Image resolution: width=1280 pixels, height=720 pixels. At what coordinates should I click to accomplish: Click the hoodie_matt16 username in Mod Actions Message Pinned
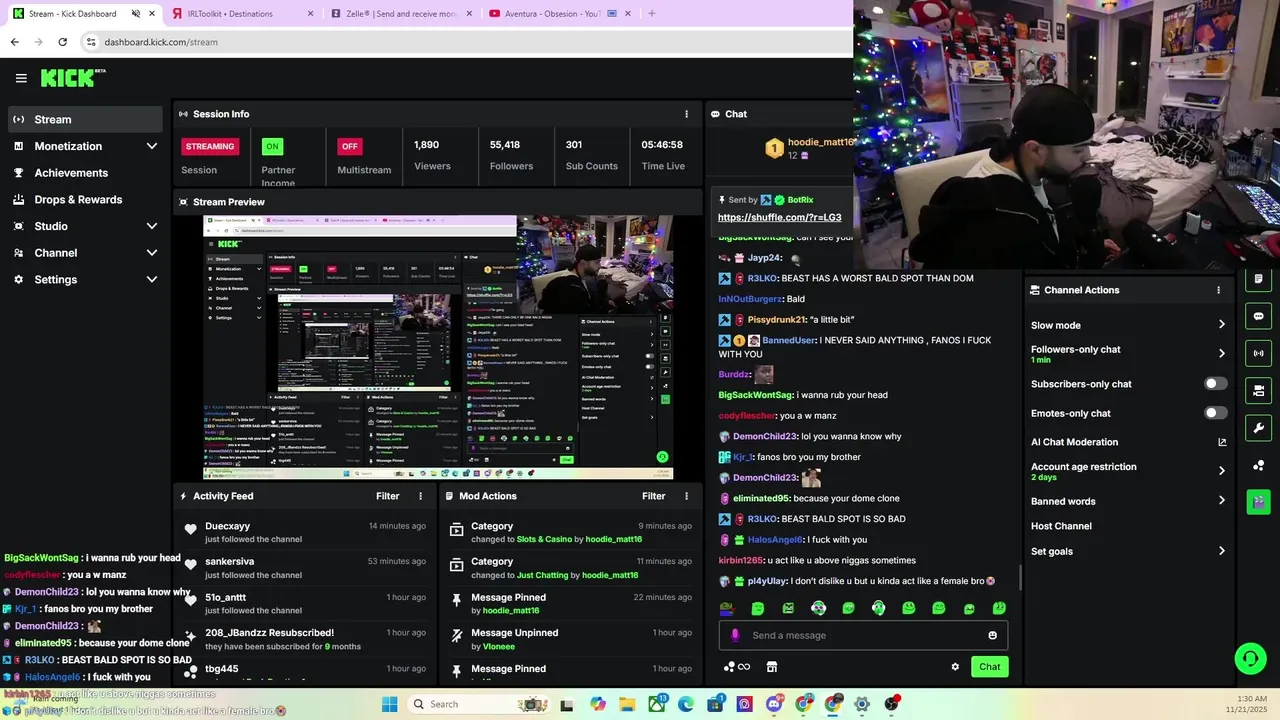[x=511, y=610]
